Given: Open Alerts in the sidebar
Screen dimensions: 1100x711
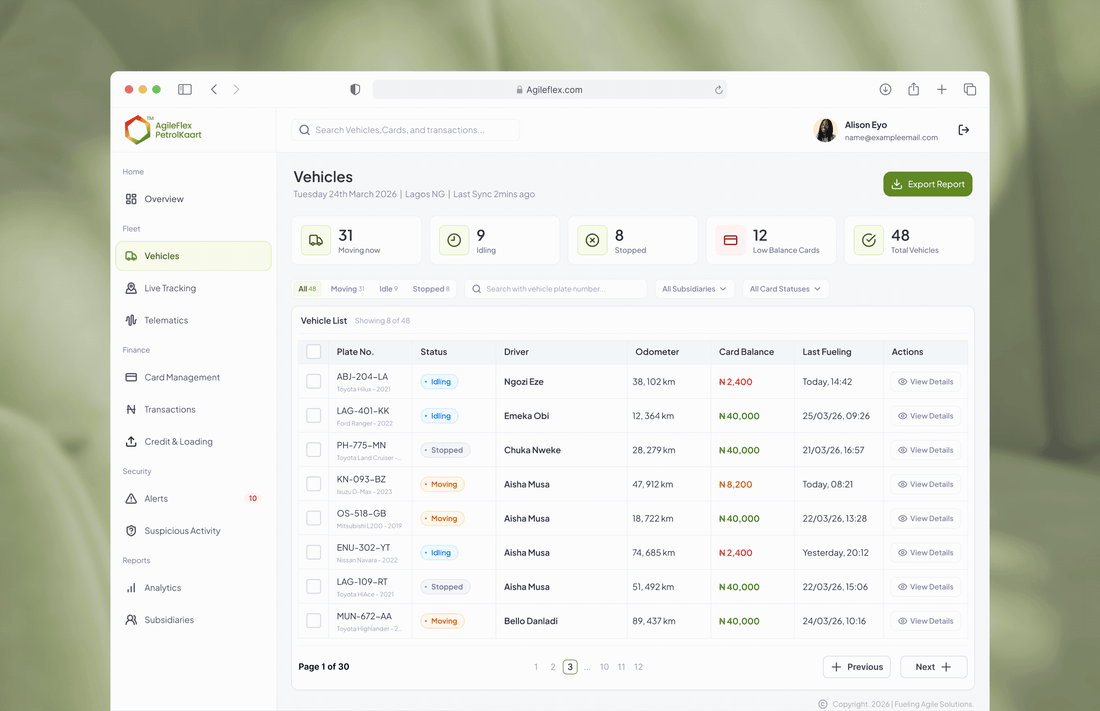Looking at the screenshot, I should (x=194, y=498).
